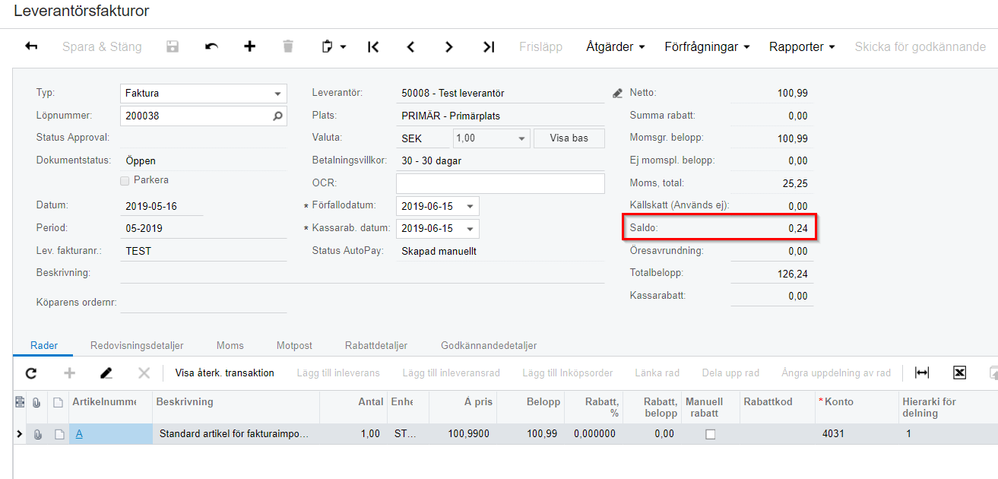Click the OCR input field
Image resolution: width=998 pixels, height=479 pixels.
(500, 184)
